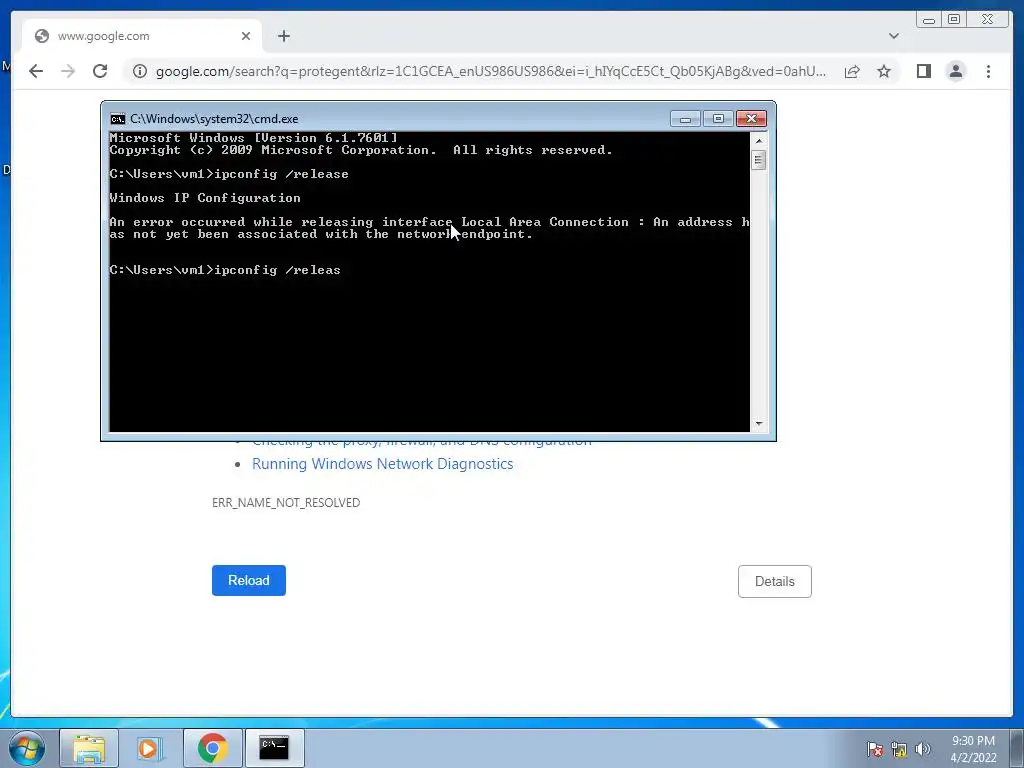Viewport: 1024px width, 768px height.
Task: Open network status tray icon
Action: coord(899,749)
